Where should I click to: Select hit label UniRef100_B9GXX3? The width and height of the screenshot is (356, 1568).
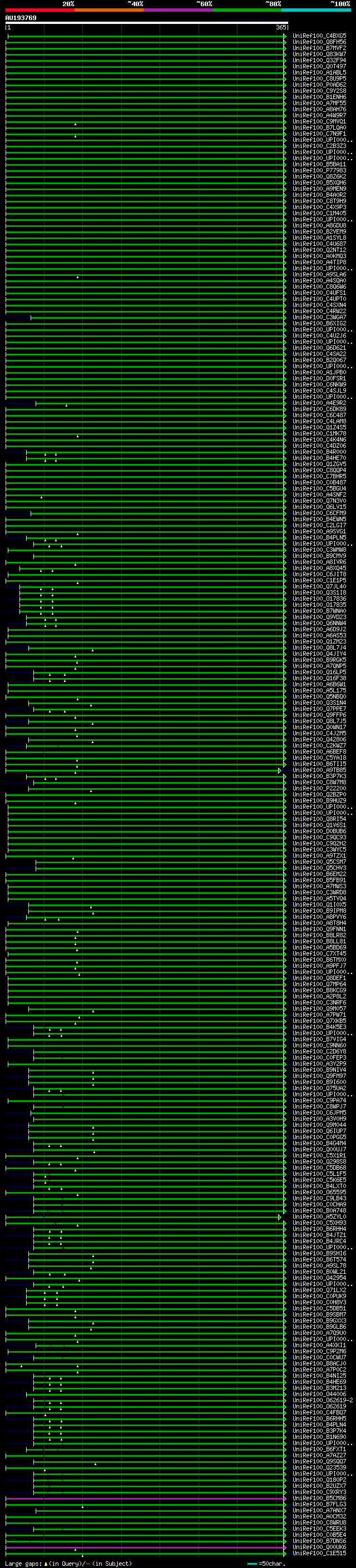pos(319,1321)
